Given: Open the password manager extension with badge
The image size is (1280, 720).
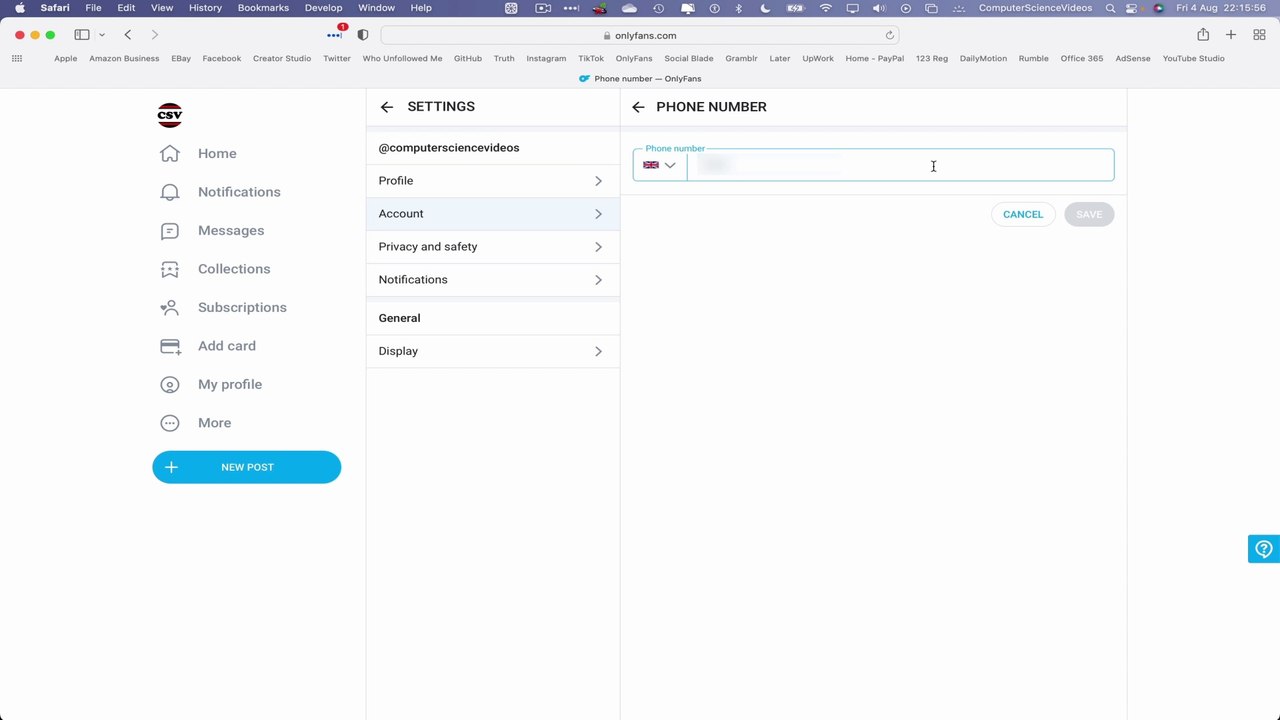Looking at the screenshot, I should point(335,34).
